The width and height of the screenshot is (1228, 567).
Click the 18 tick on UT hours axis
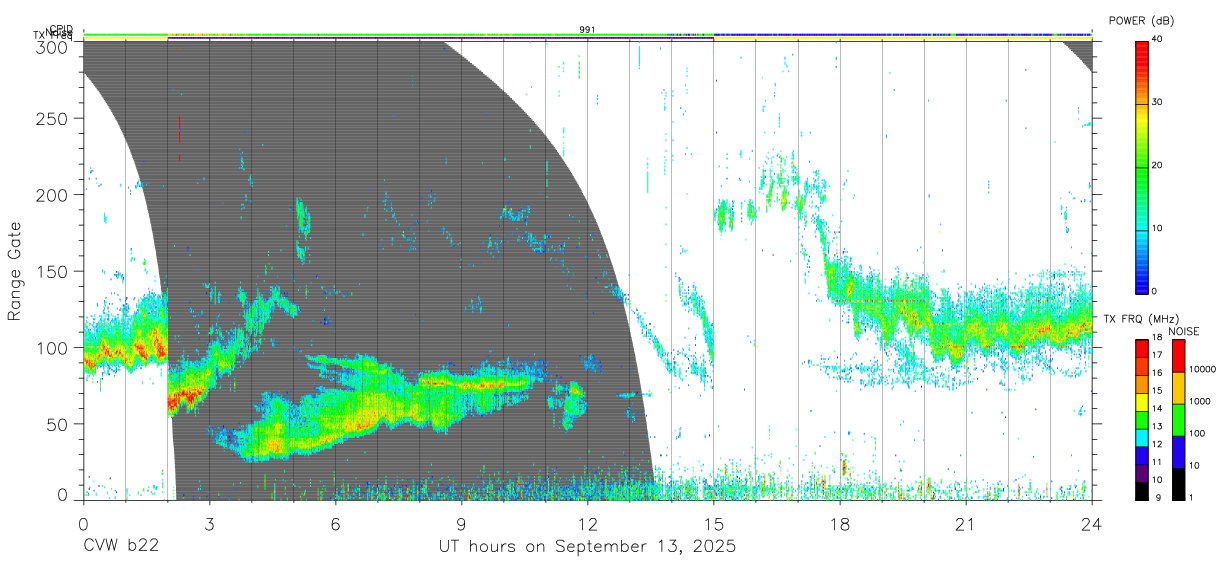pos(839,525)
